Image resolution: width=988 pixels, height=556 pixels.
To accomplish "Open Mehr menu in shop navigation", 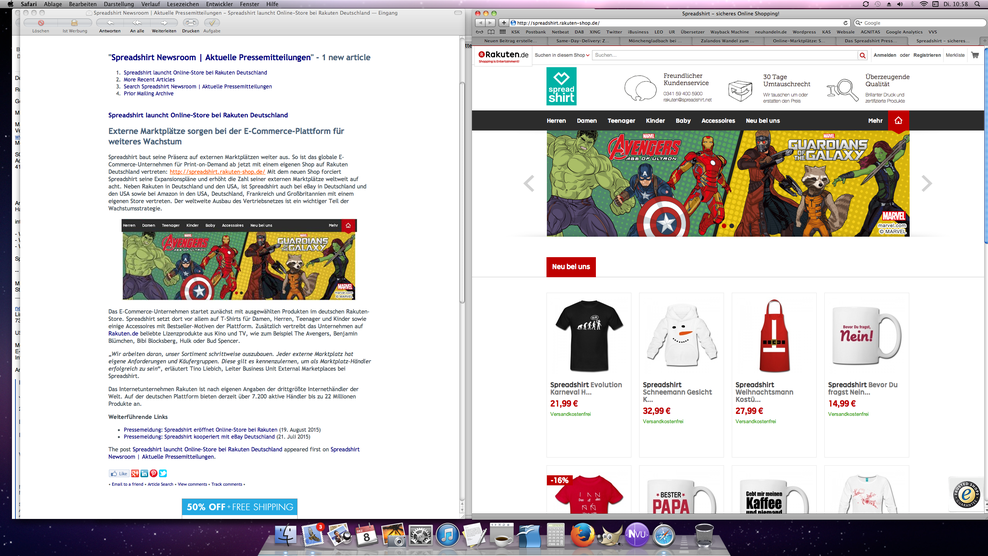I will (875, 120).
